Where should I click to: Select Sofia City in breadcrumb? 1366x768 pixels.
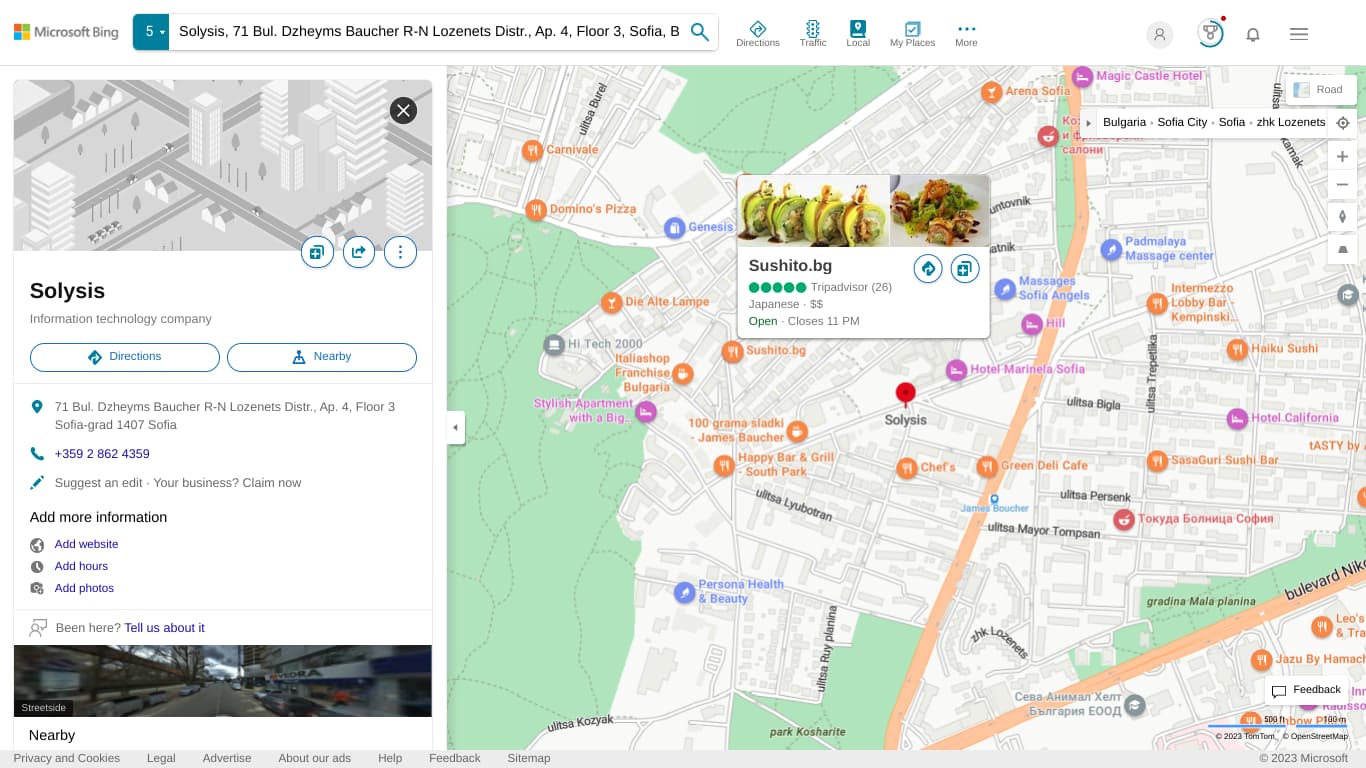[1182, 122]
